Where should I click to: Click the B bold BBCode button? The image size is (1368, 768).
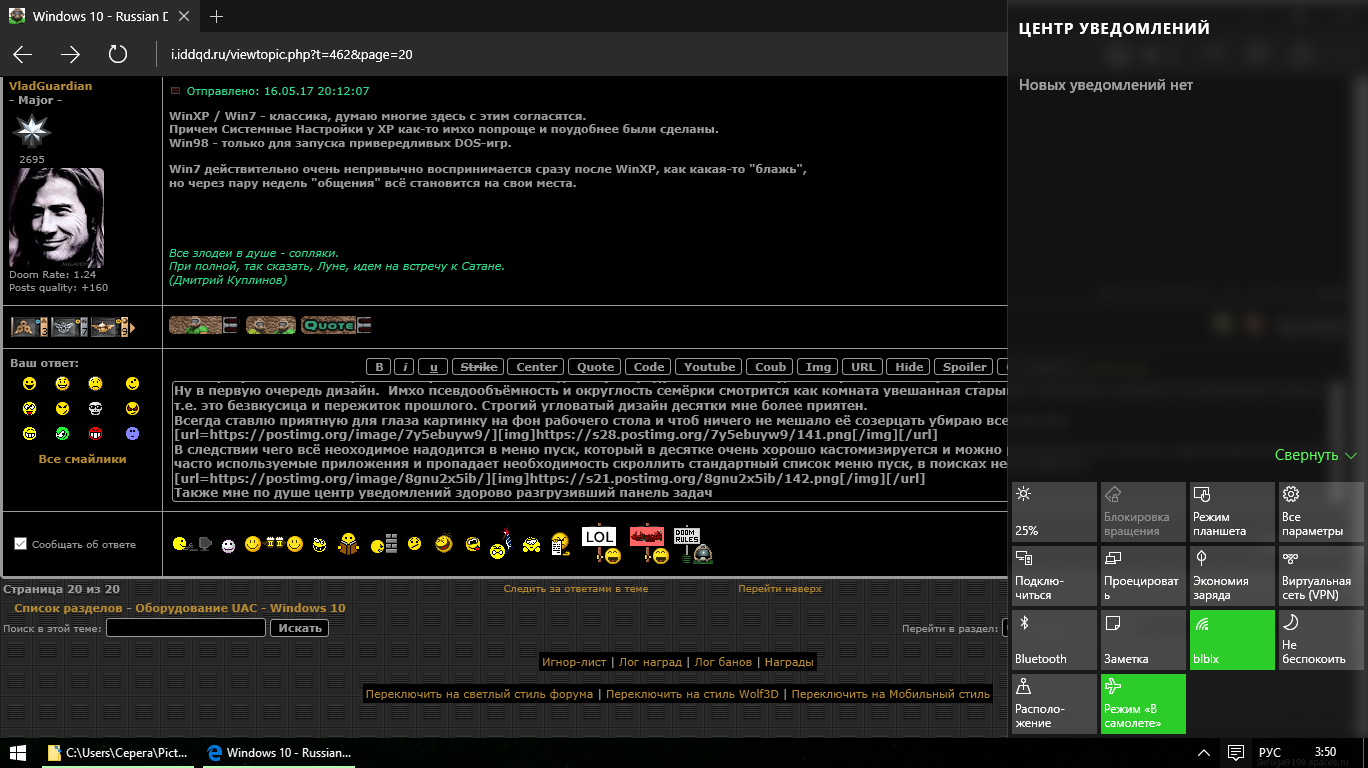pyautogui.click(x=379, y=367)
